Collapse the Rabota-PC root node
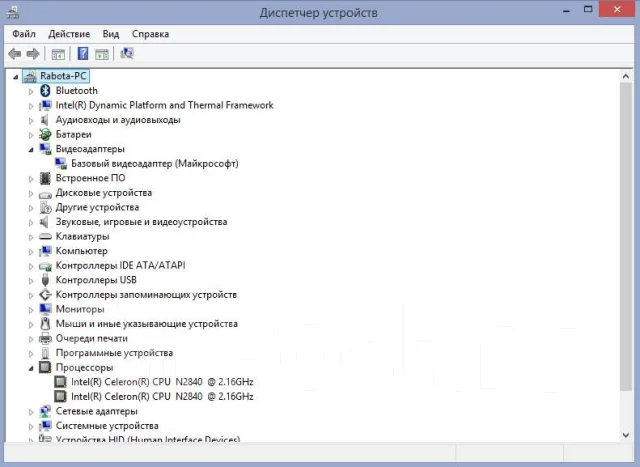 (x=16, y=76)
